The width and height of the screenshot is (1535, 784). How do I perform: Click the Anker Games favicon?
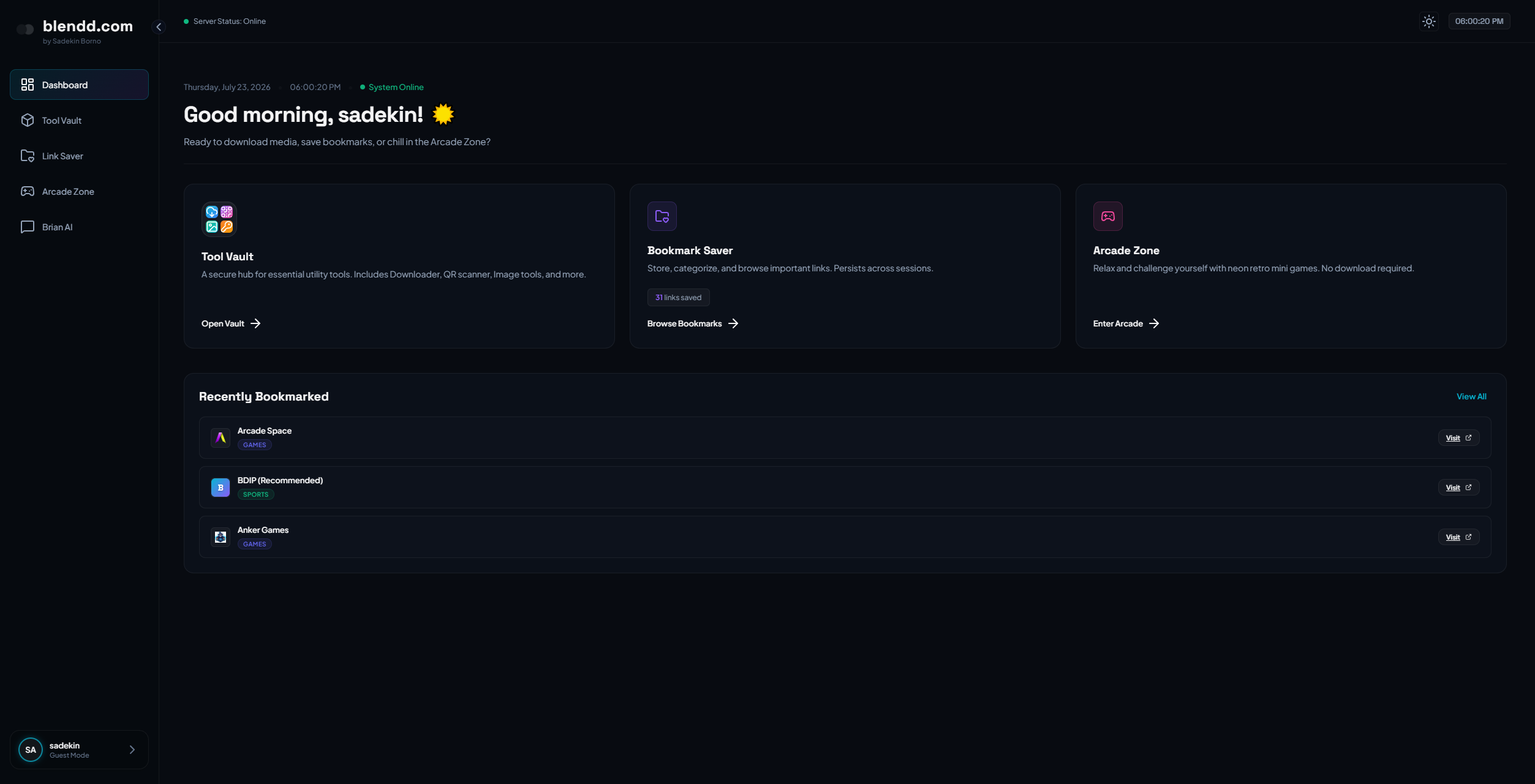pos(221,537)
